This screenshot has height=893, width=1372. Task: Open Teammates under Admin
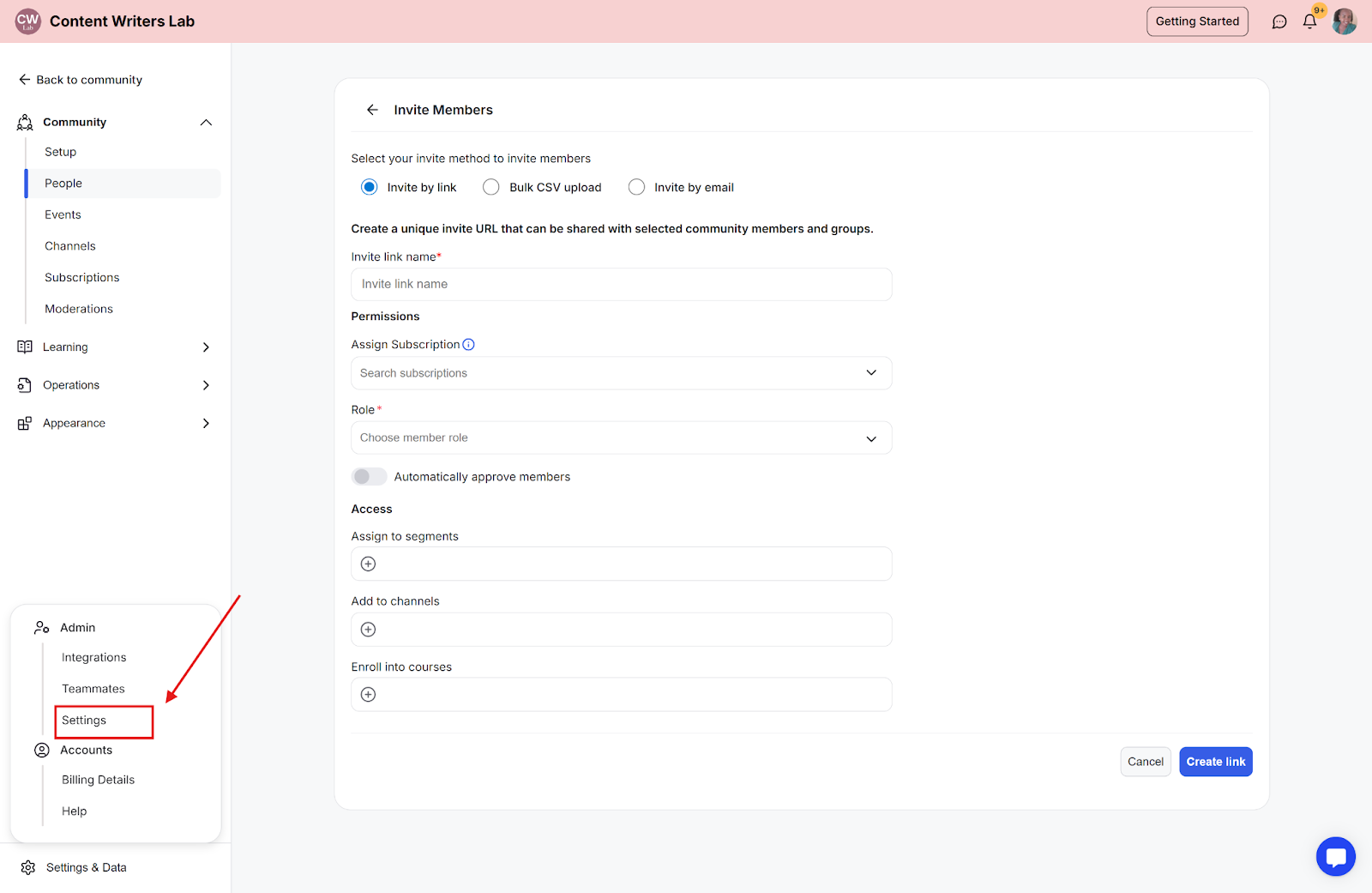coord(93,689)
